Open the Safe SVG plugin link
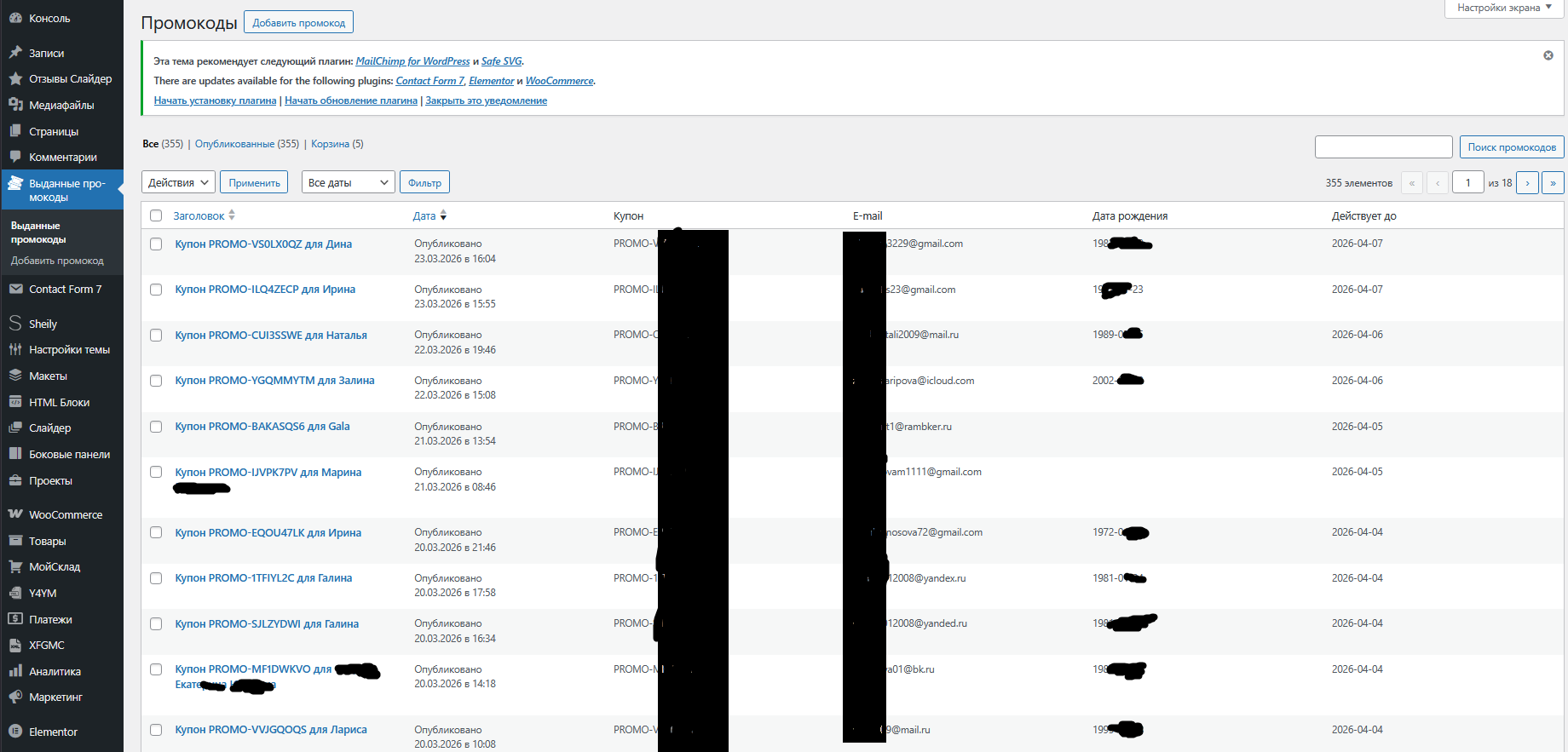Viewport: 1568px width, 752px height. coord(502,61)
